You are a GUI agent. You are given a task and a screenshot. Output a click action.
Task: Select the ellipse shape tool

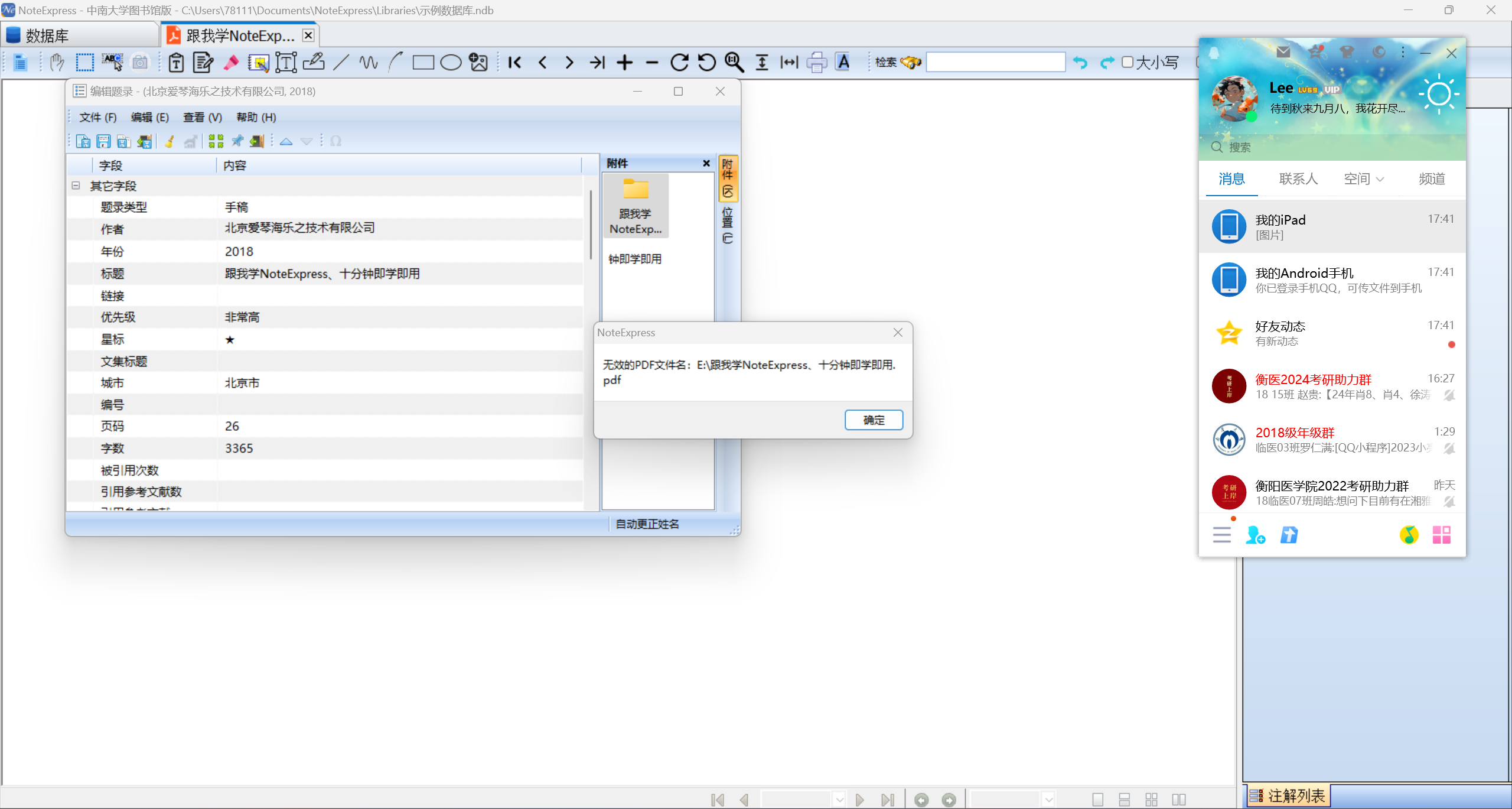click(x=451, y=62)
